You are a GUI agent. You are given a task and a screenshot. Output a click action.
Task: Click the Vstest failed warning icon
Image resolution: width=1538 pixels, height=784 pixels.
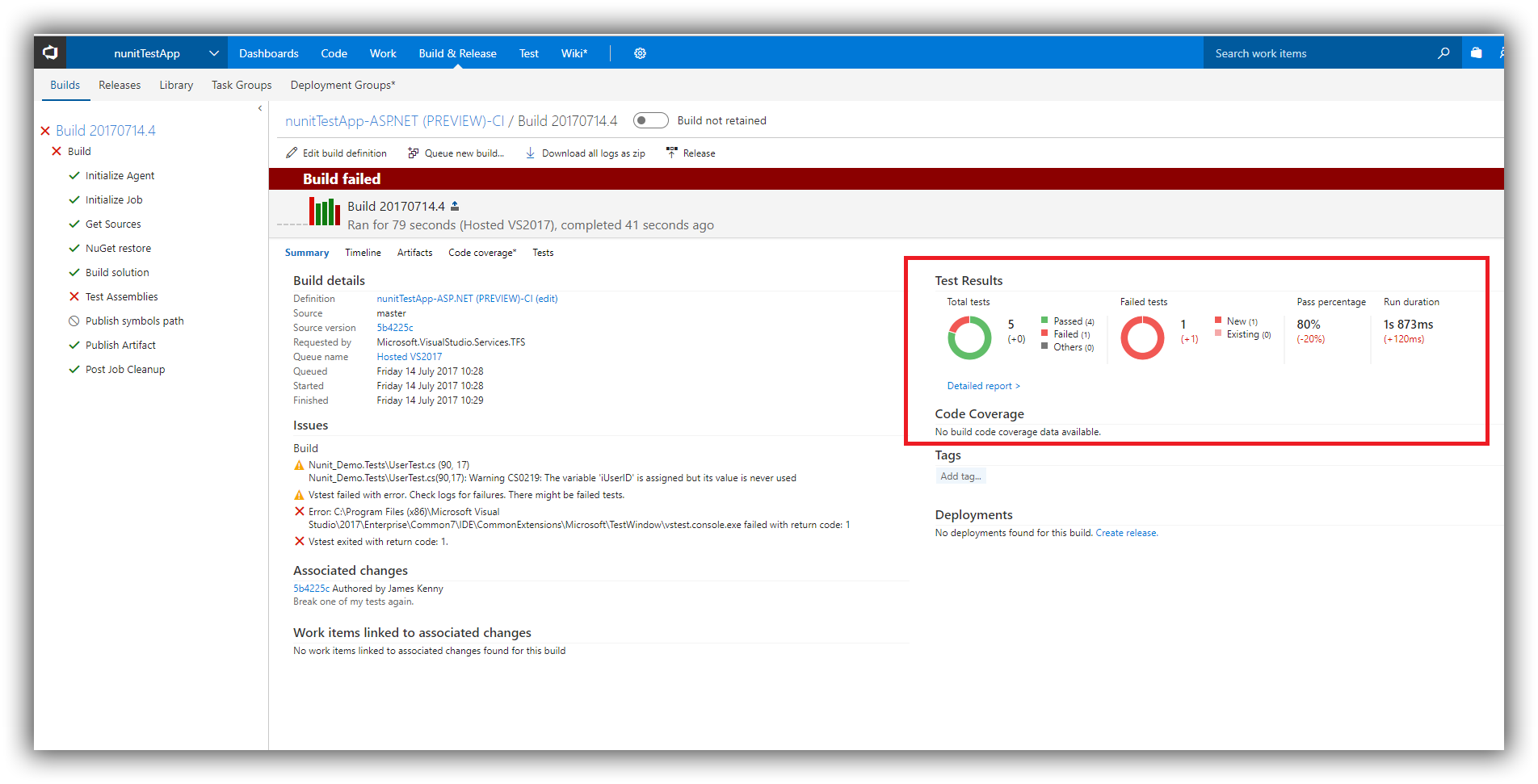(299, 495)
